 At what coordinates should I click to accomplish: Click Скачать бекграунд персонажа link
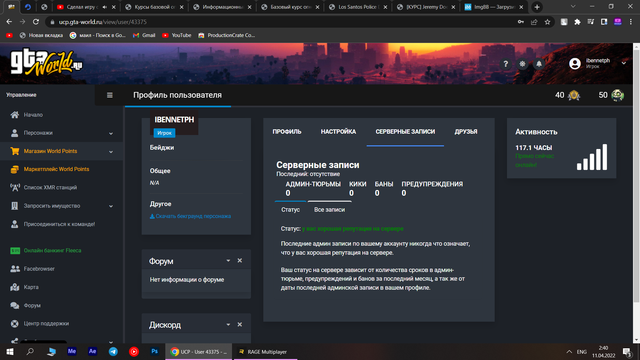[190, 216]
